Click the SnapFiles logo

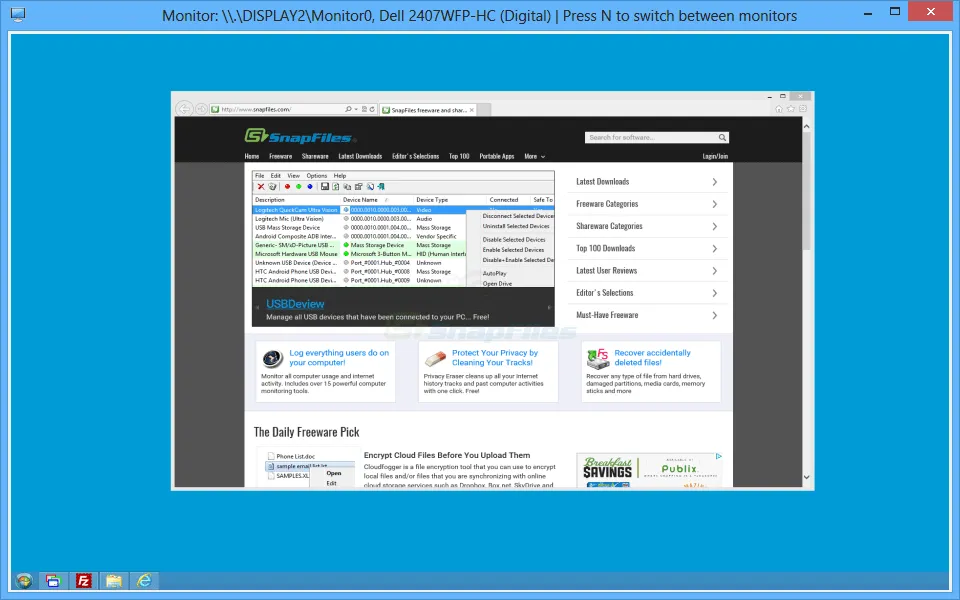(x=300, y=136)
